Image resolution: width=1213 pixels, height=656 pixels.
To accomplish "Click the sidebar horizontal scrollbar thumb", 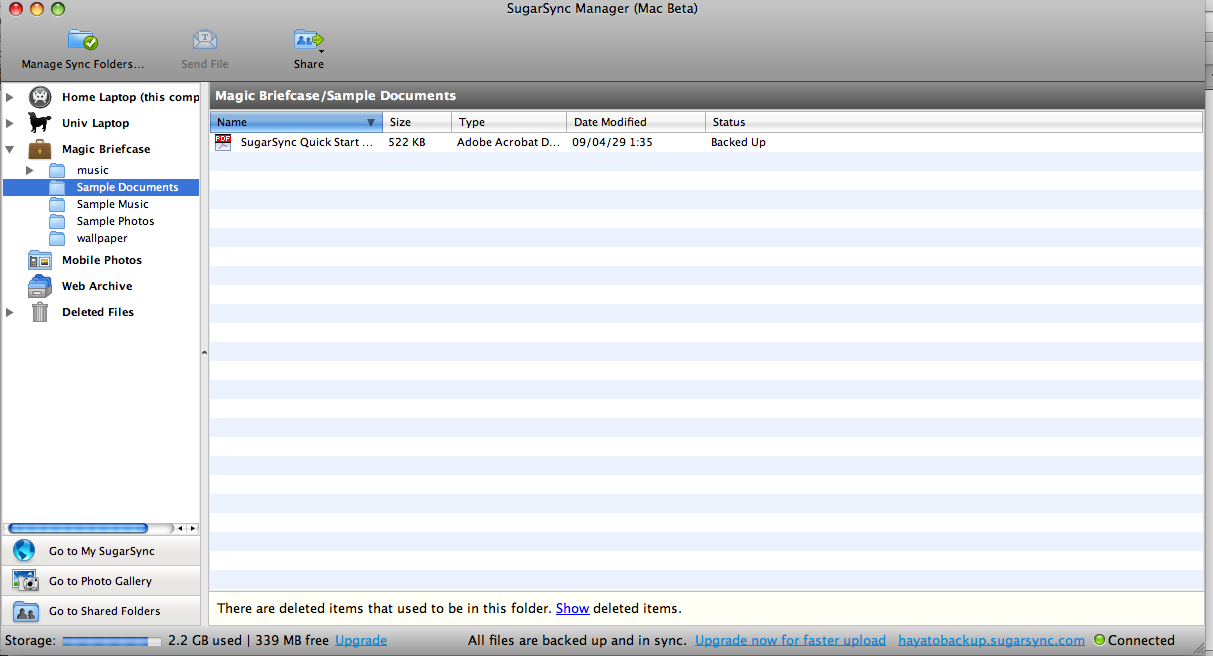I will point(78,528).
